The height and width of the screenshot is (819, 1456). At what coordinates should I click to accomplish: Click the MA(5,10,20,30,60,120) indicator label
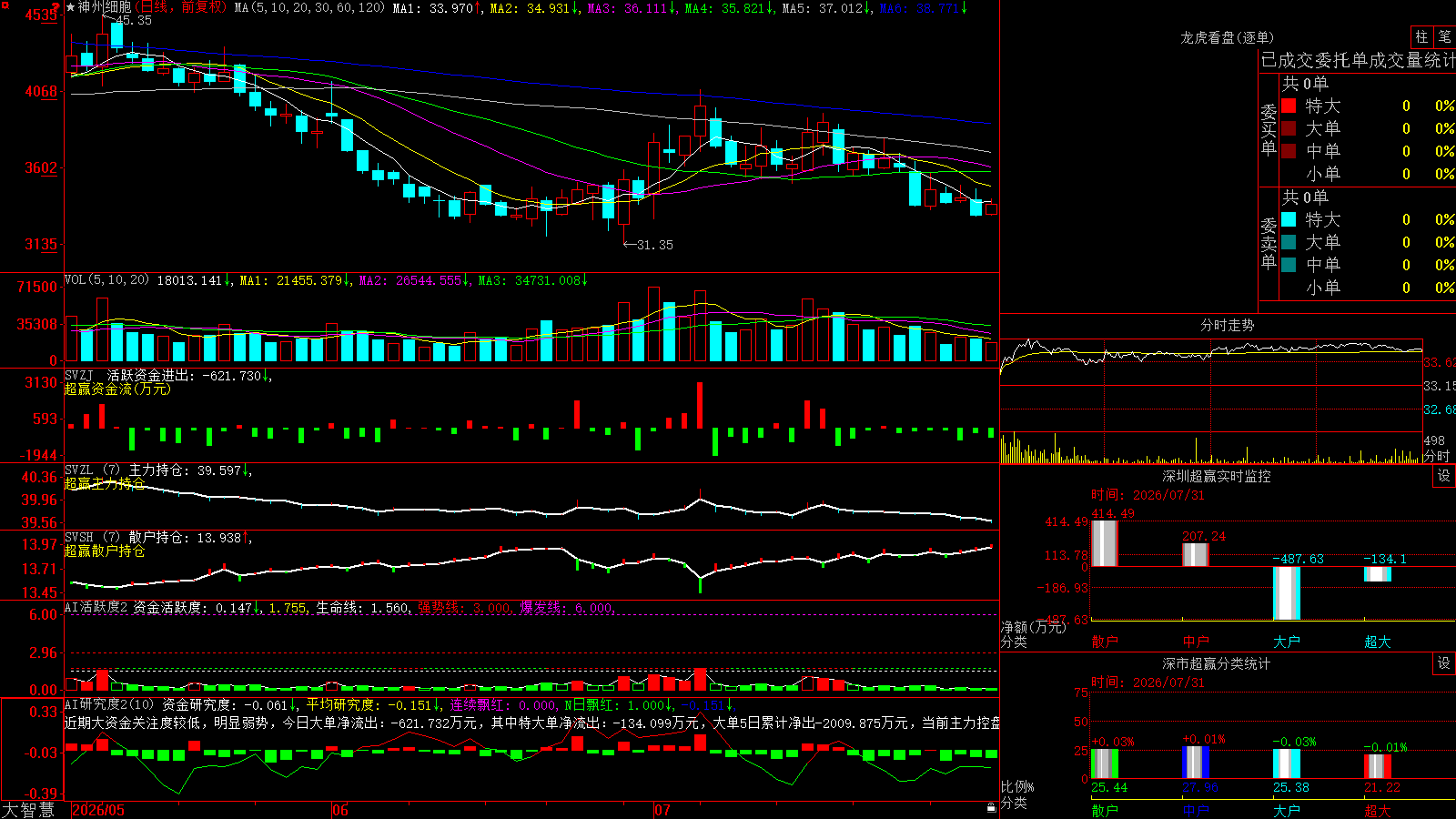click(x=309, y=8)
